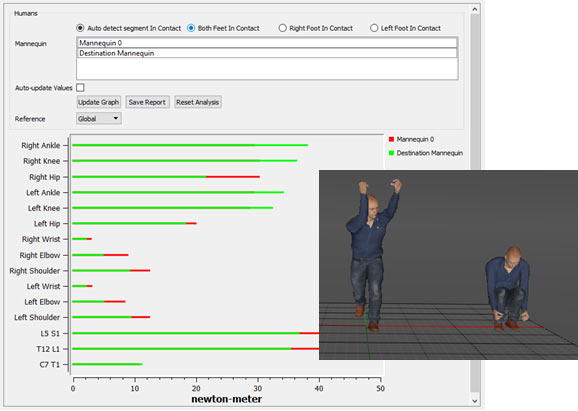
Task: Select Auto detect segment In Contact radio
Action: [x=80, y=28]
